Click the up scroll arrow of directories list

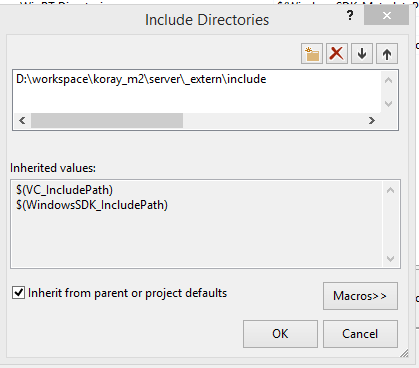click(389, 80)
